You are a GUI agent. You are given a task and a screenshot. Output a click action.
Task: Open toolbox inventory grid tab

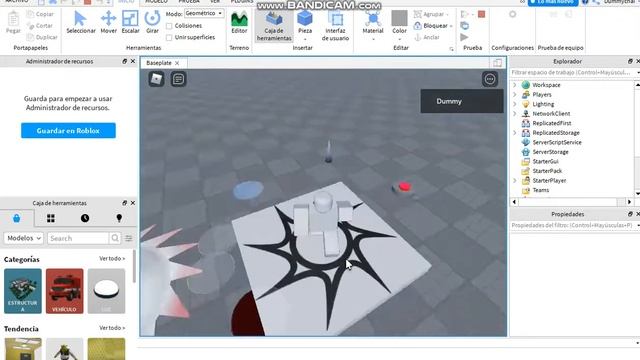(51, 218)
